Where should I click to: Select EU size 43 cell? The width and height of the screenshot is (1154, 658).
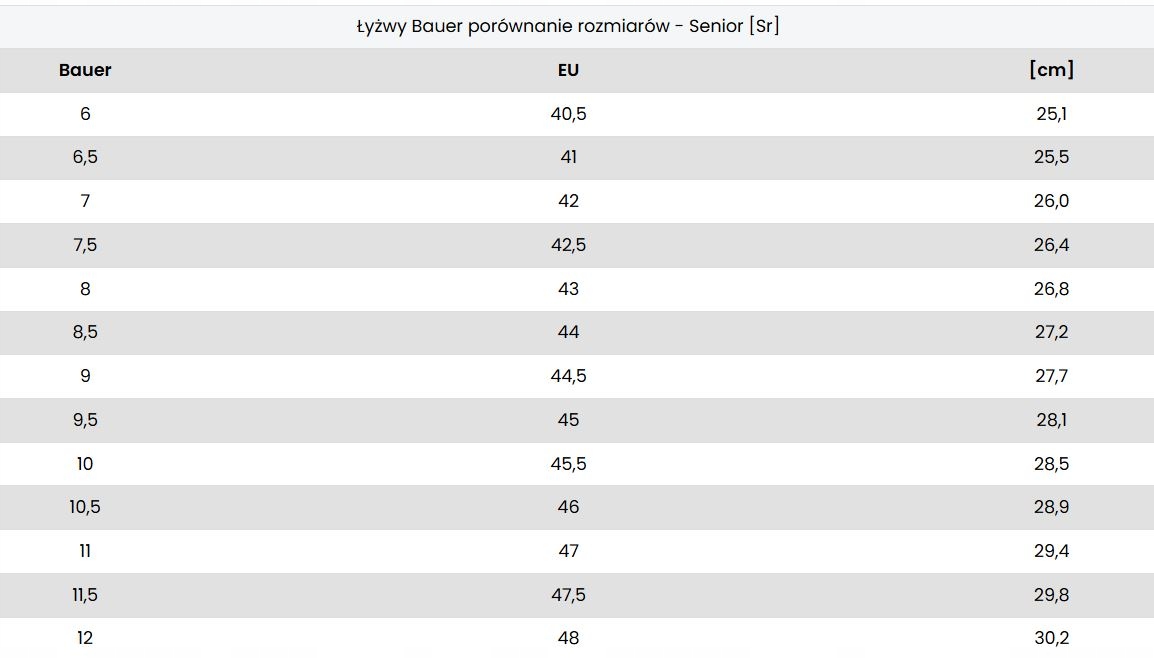coord(568,289)
